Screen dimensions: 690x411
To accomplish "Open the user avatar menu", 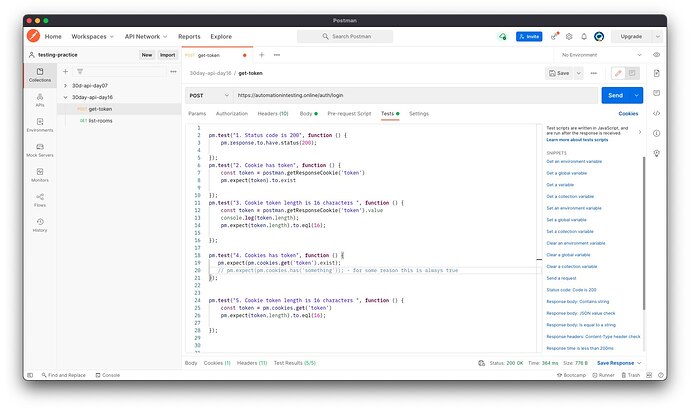I will [599, 37].
